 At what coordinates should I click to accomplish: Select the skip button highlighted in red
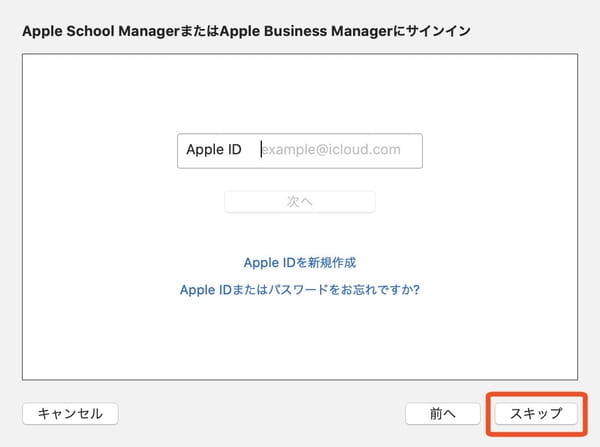[x=536, y=413]
